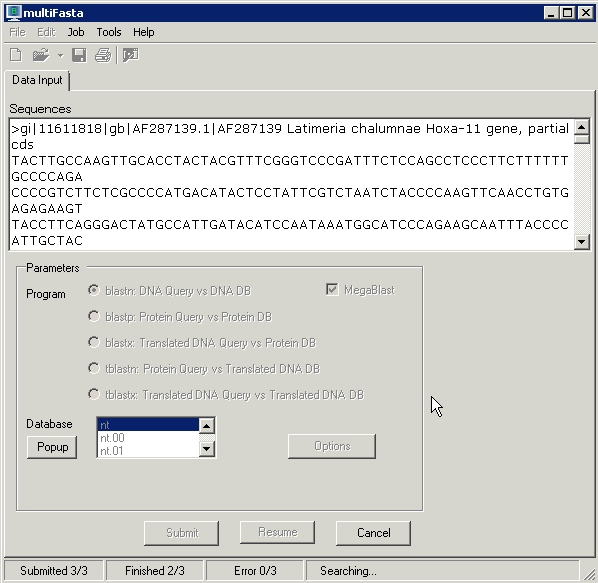
Task: Click the Open folder toolbar icon
Action: click(x=41, y=55)
